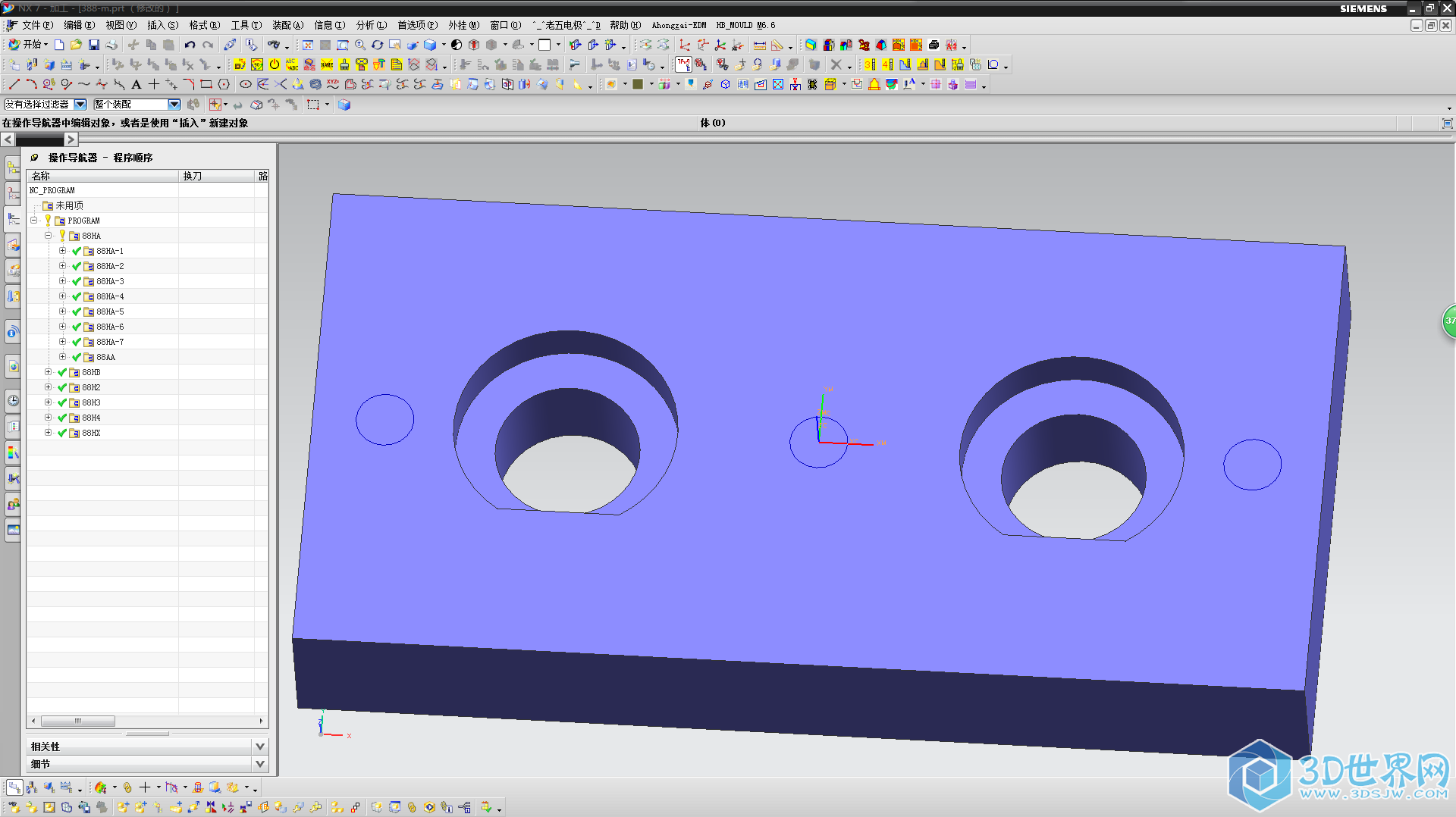Click the Print icon
The image size is (1456, 817).
[111, 45]
